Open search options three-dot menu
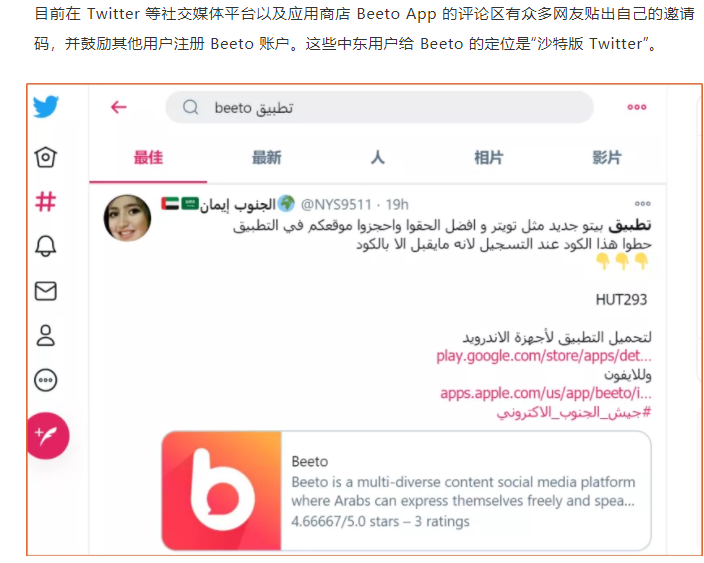Image resolution: width=704 pixels, height=563 pixels. 637,107
